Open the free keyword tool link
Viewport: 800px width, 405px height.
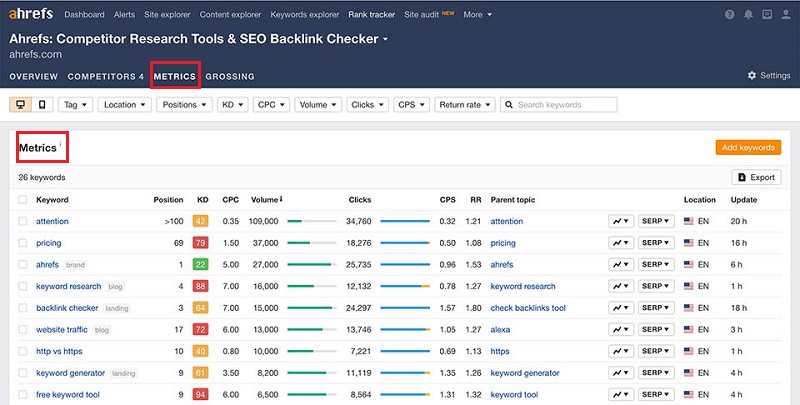click(68, 395)
